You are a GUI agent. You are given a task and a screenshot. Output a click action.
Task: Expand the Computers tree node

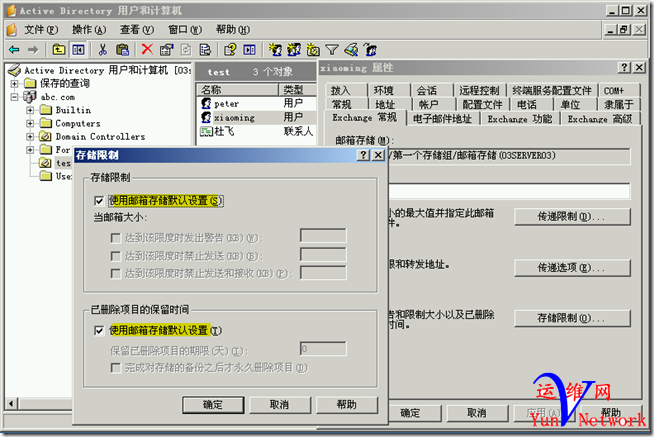(30, 123)
